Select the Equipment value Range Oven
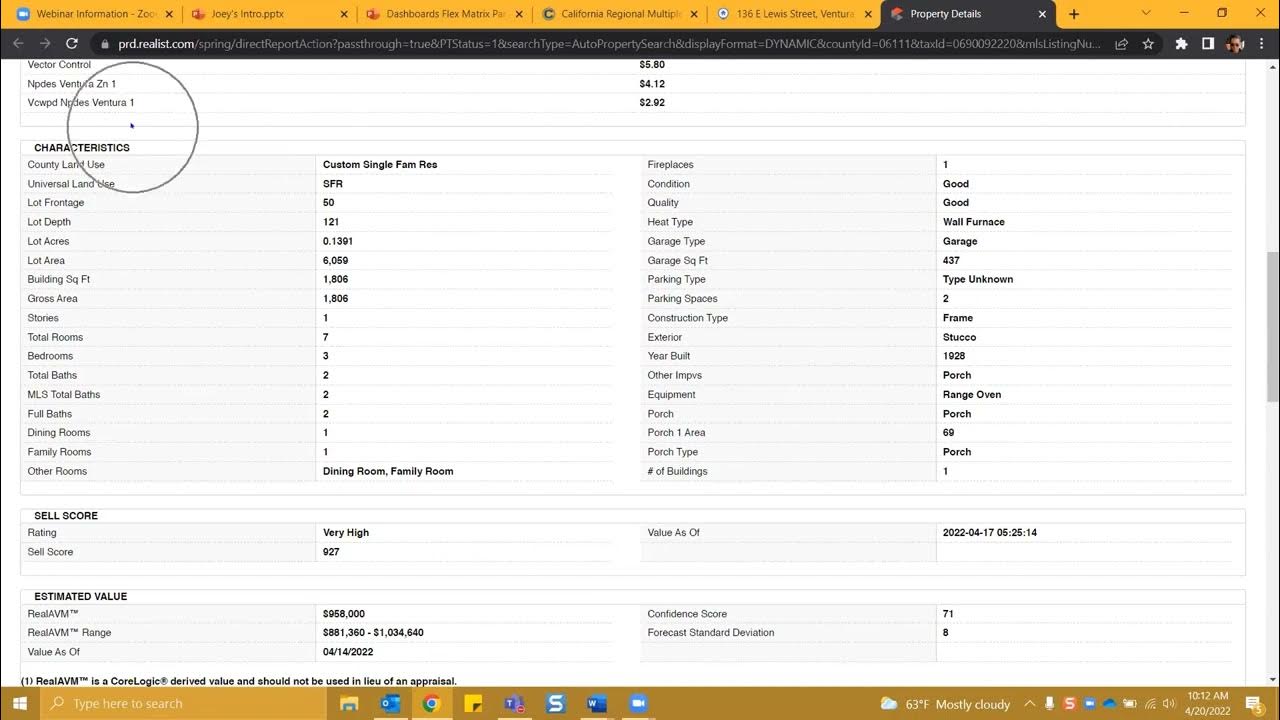 pyautogui.click(x=972, y=395)
